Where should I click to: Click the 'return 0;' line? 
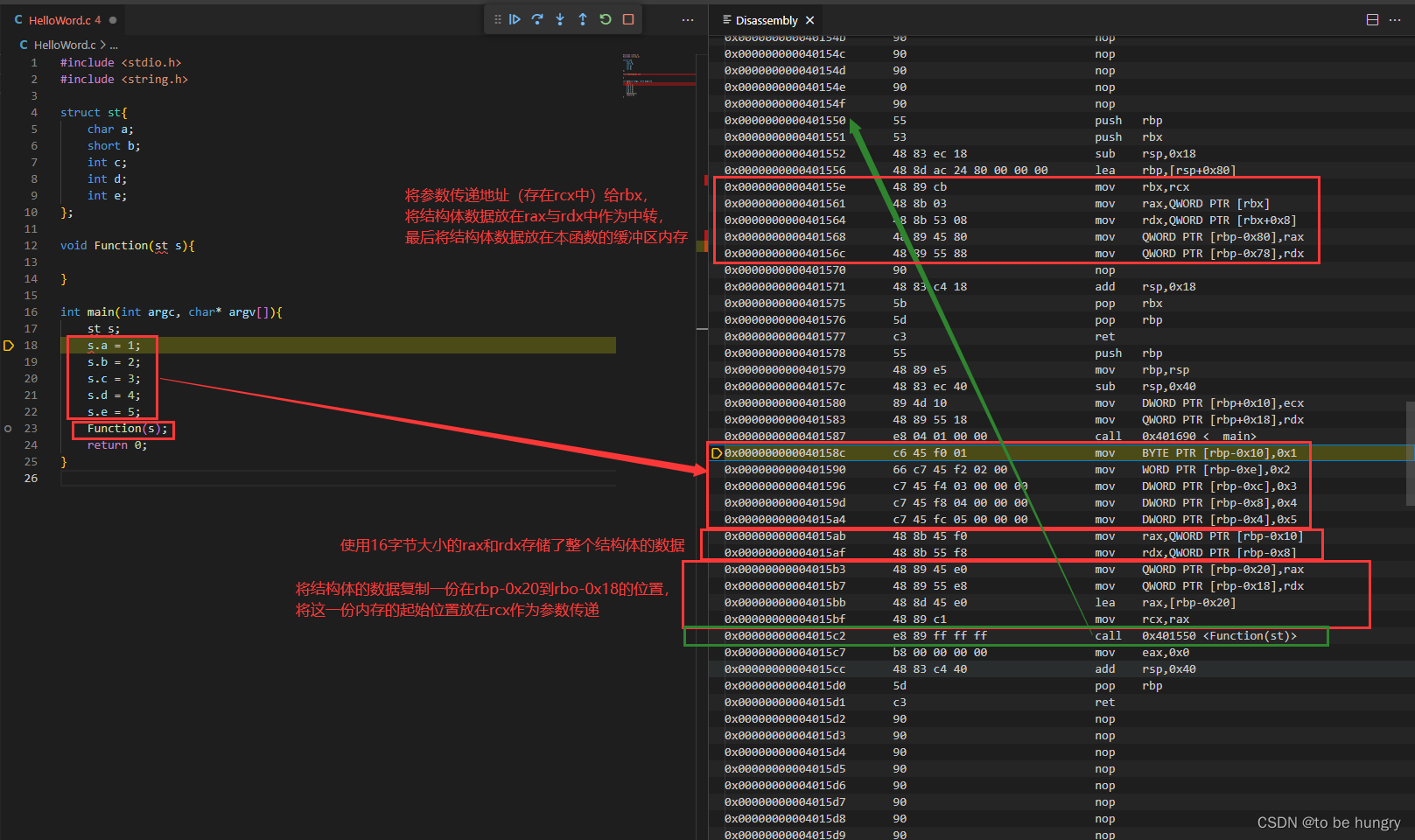pos(117,445)
